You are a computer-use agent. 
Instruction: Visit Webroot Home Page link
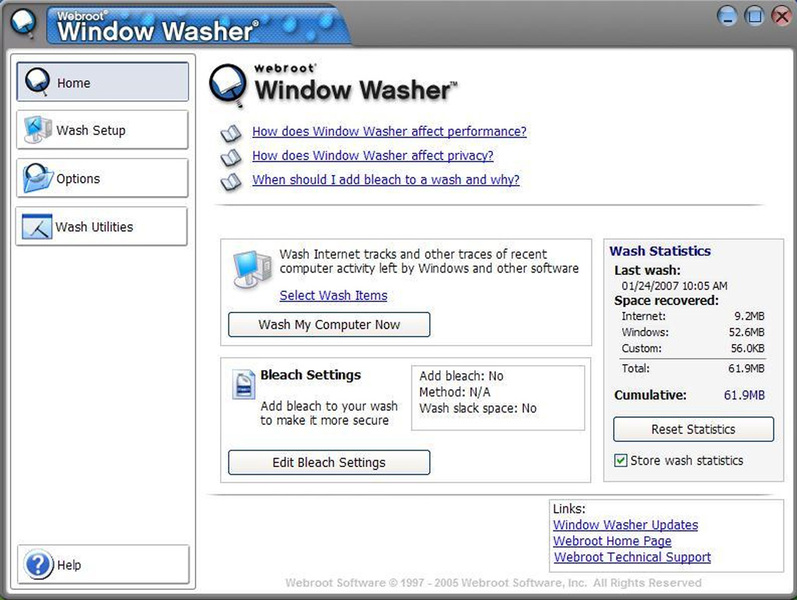(x=612, y=541)
